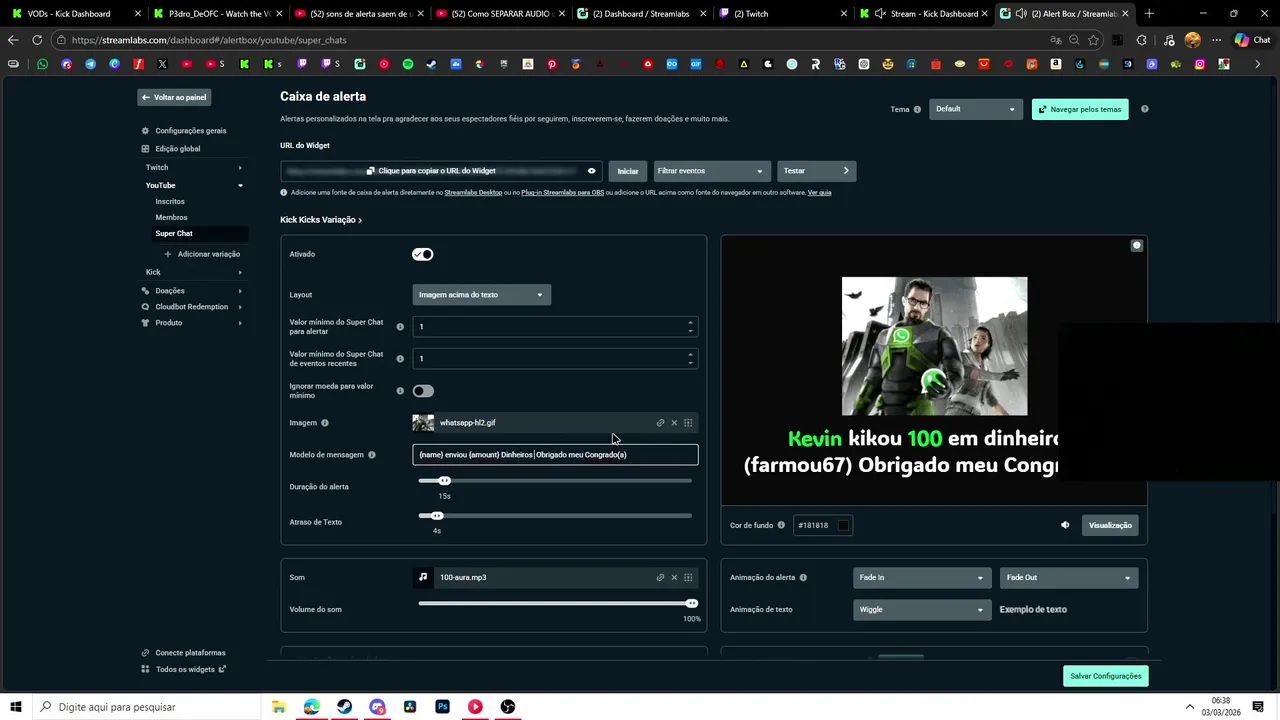Enable Ignorar moeda para valor mínimo switch
The image size is (1280, 720).
423,391
